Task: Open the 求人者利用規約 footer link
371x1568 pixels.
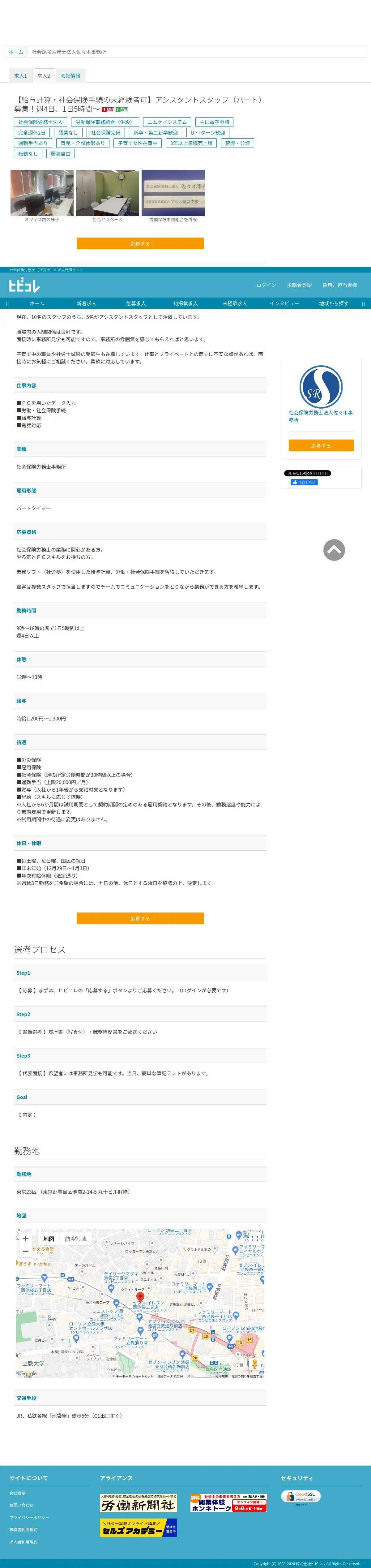Action: pos(23,1542)
